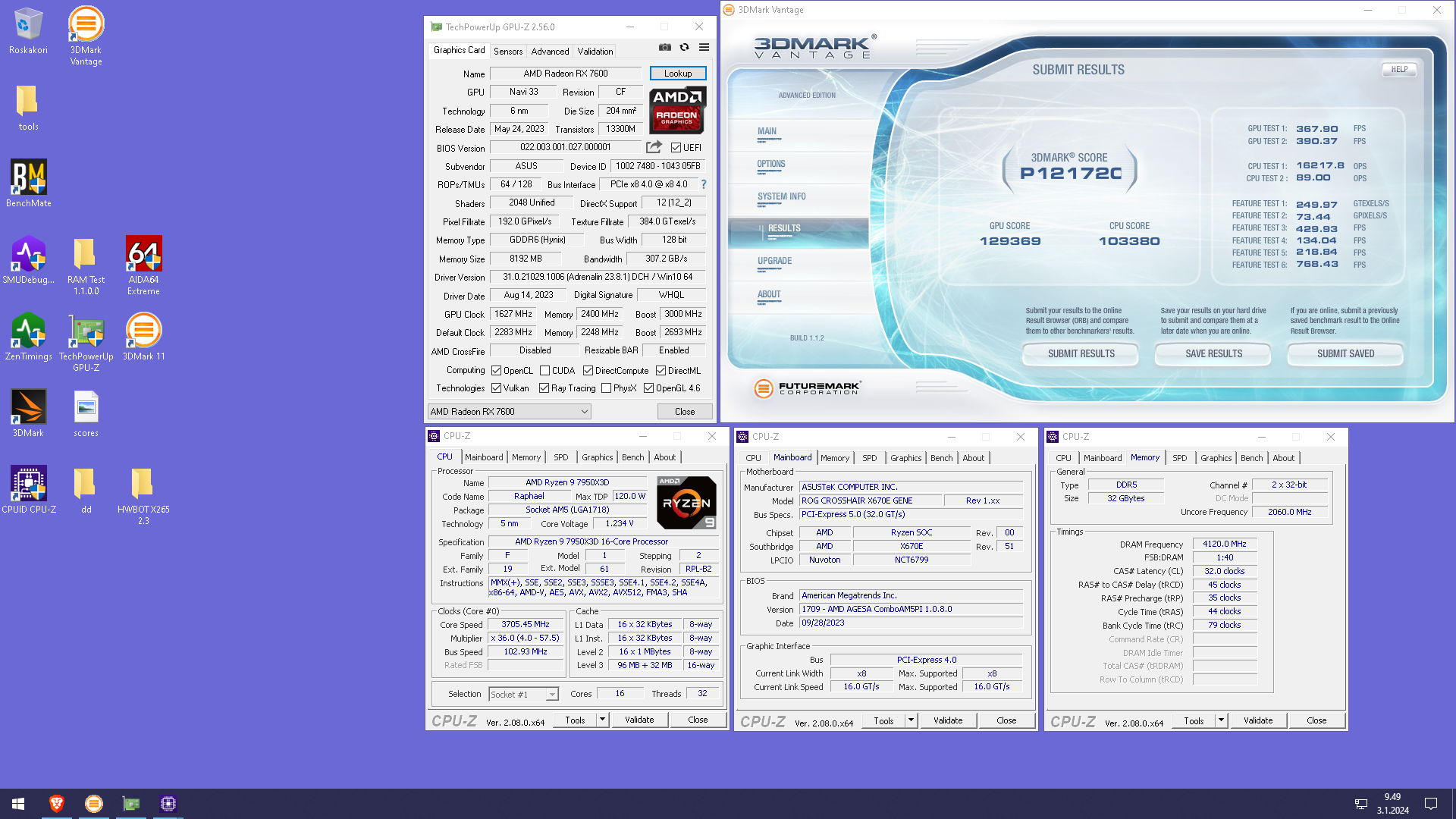Screen dimensions: 1456x819
Task: Open Windows Start menu
Action: click(18, 804)
